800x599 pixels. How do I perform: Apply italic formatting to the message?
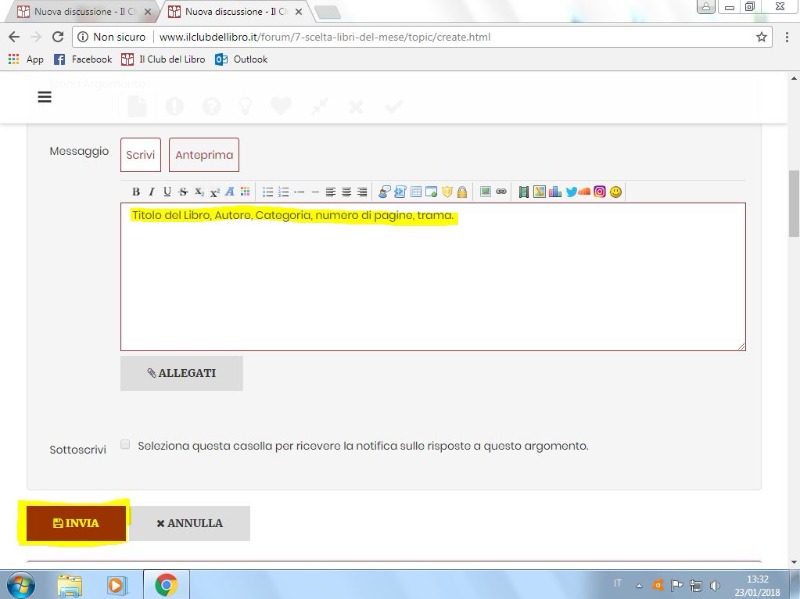[151, 192]
